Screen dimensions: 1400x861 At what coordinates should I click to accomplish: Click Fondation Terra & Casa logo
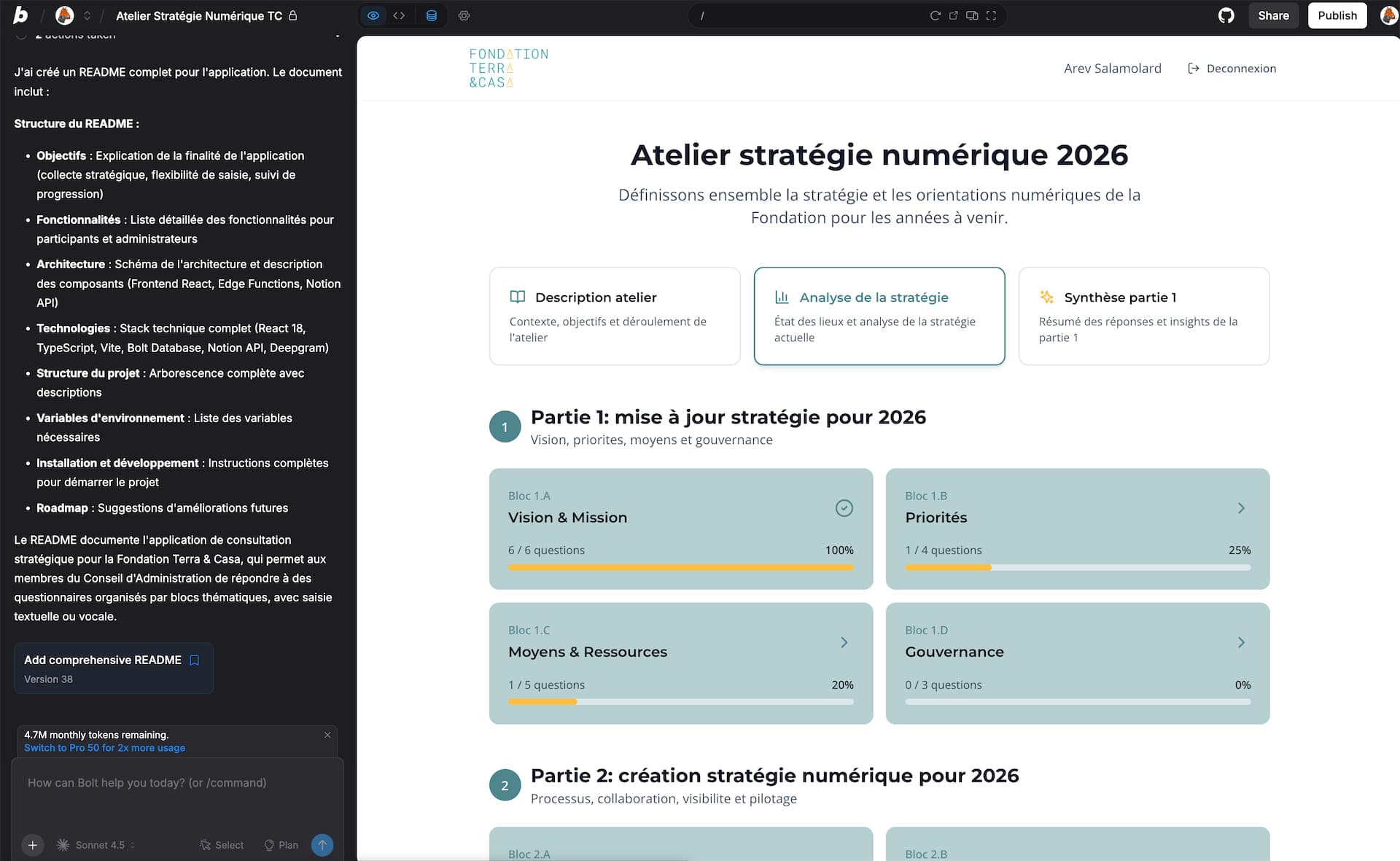[508, 68]
